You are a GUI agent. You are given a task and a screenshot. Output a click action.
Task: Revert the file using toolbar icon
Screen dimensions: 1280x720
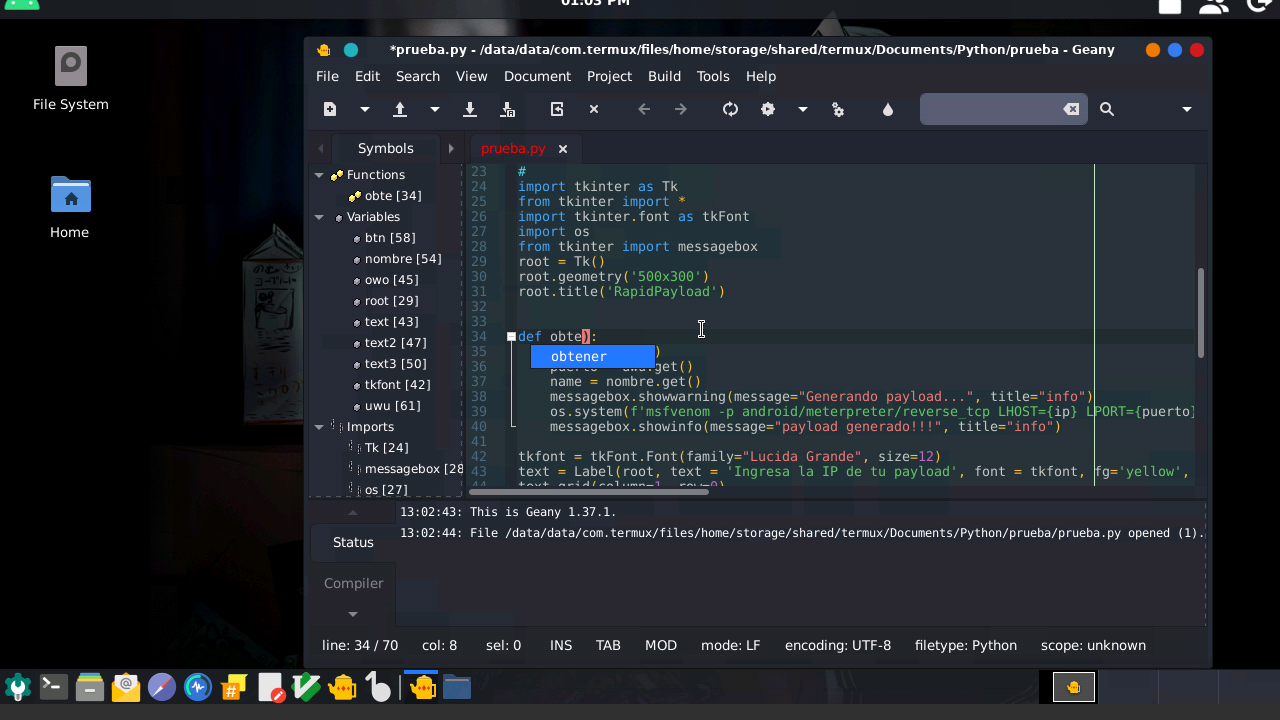[x=557, y=109]
